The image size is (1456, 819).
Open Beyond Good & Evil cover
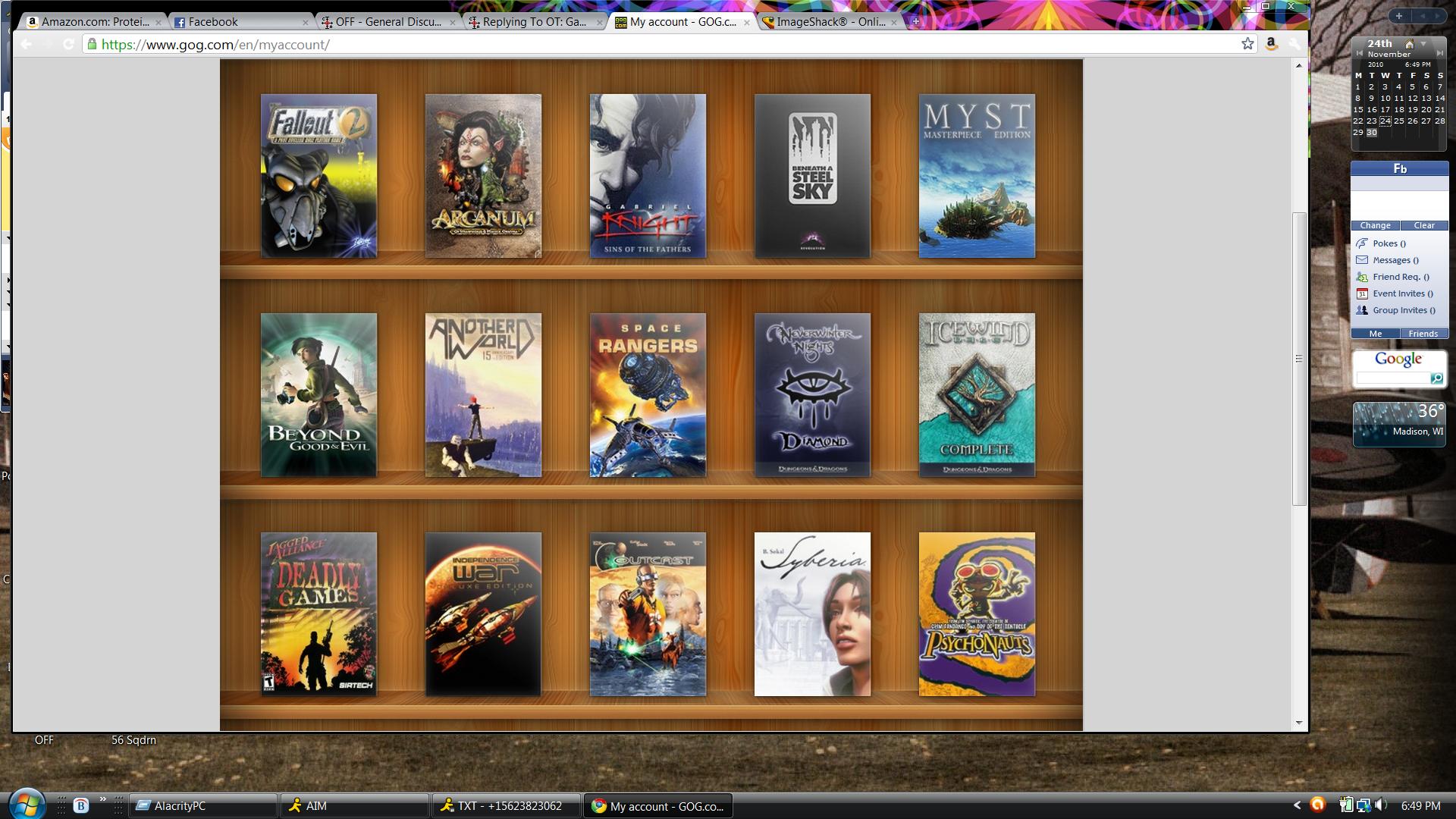(x=318, y=395)
